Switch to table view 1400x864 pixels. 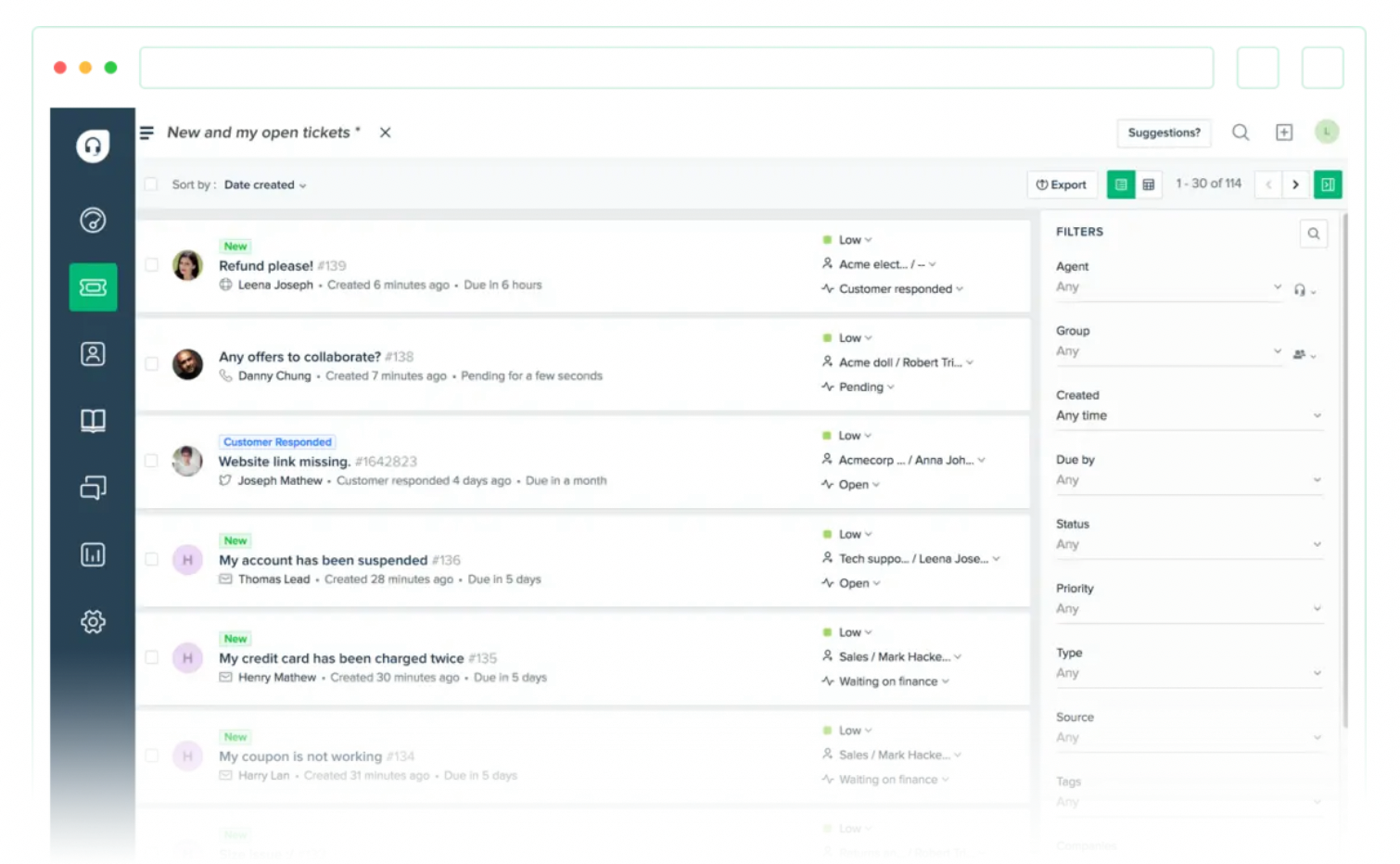[x=1149, y=184]
